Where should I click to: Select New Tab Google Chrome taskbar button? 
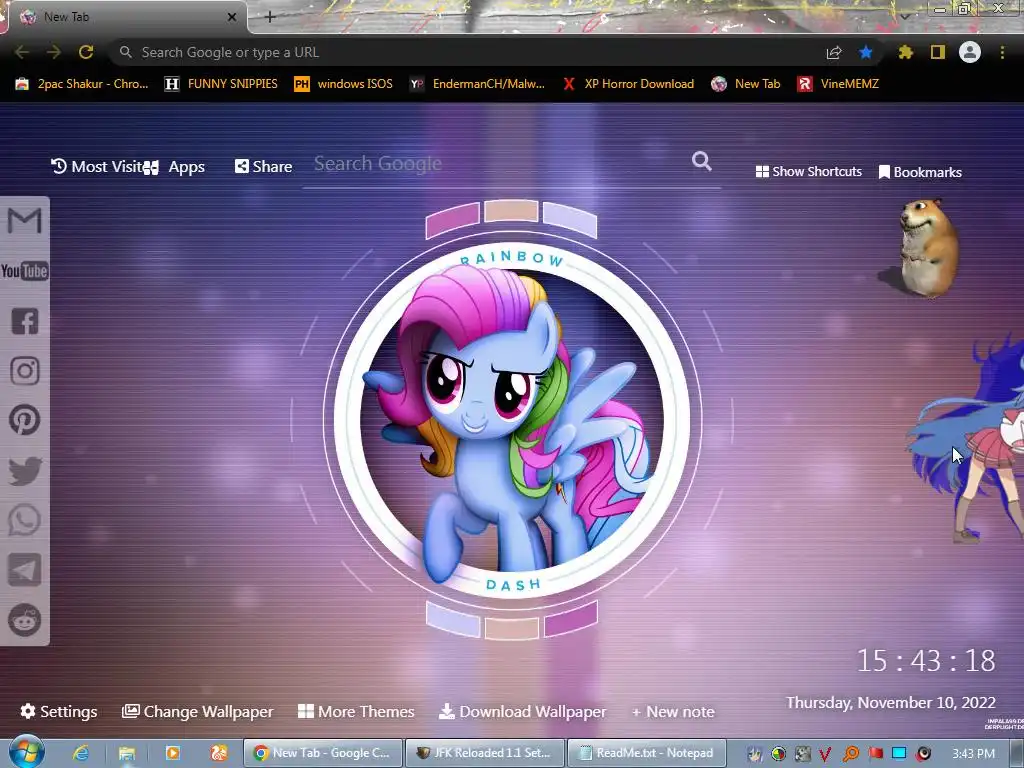(323, 753)
